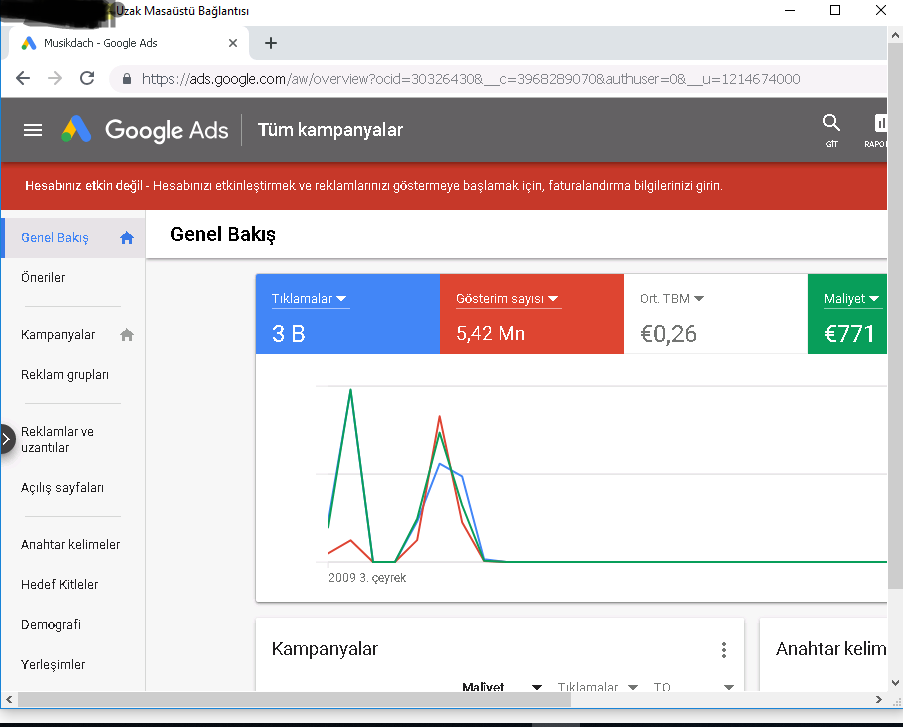Open a new browser tab
This screenshot has width=903, height=727.
[271, 43]
